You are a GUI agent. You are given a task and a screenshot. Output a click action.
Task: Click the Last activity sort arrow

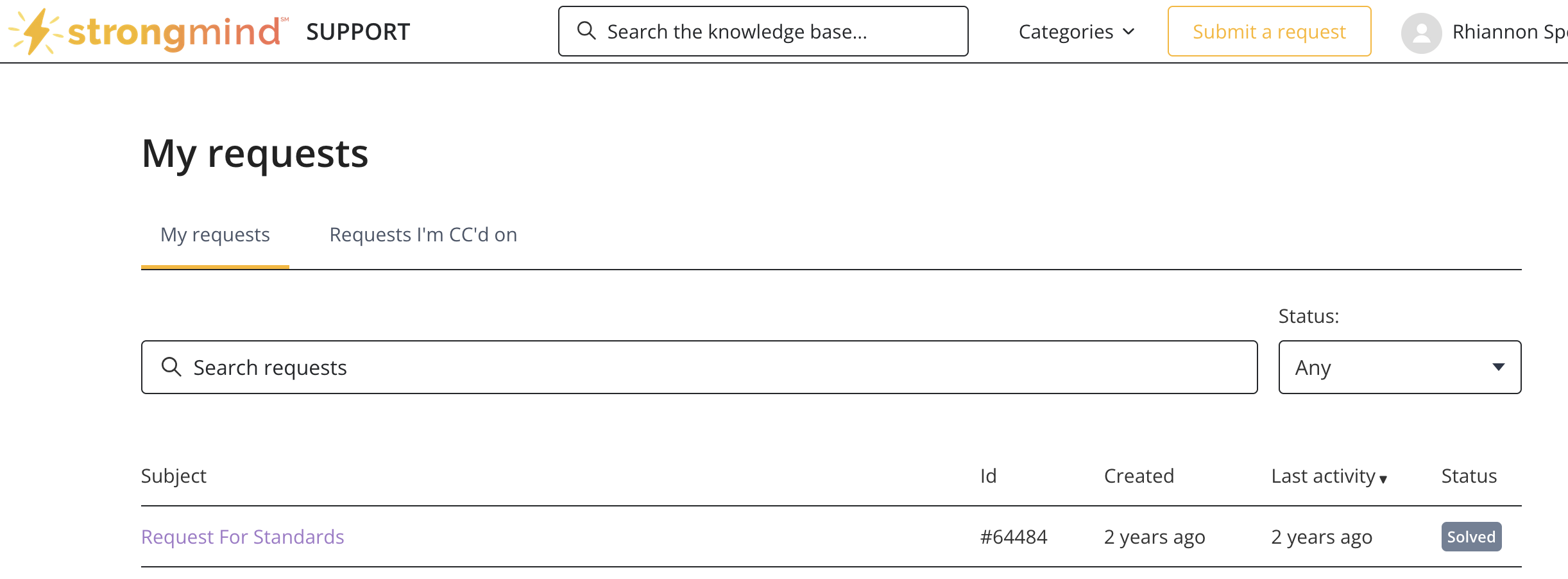click(1383, 479)
